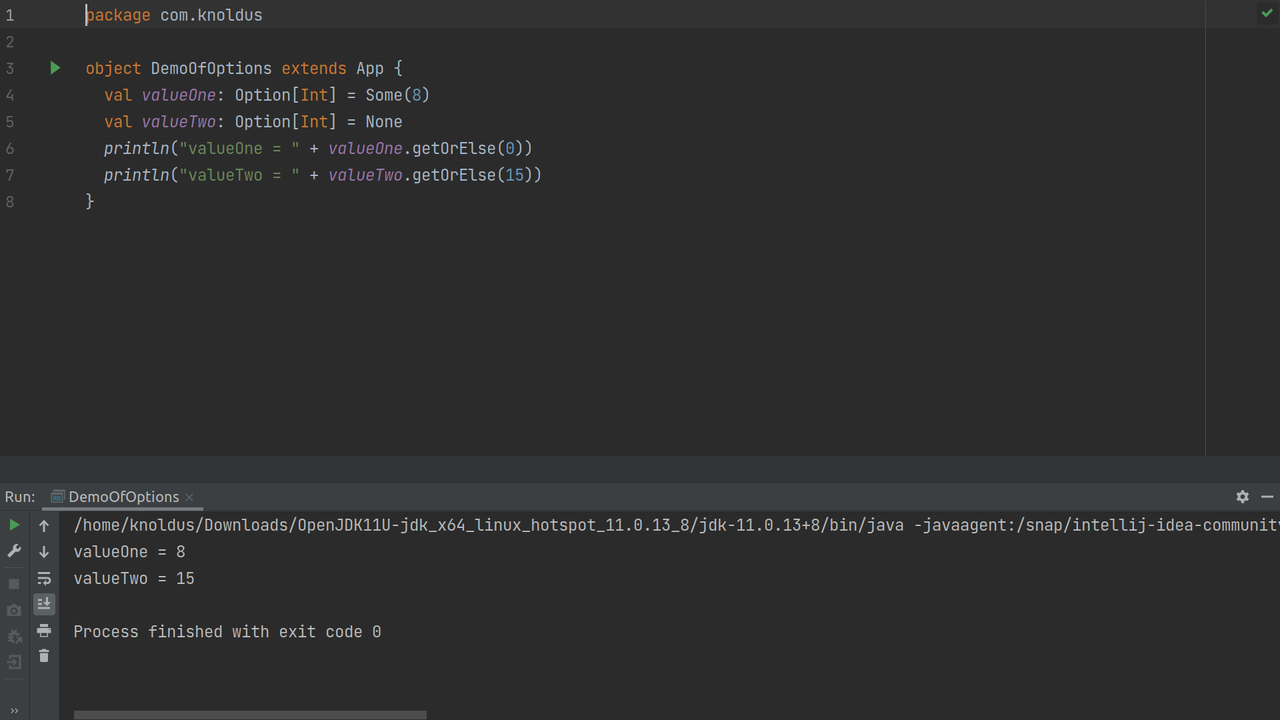Close the DemoOfOptions console tab
This screenshot has height=720, width=1280.
(189, 496)
